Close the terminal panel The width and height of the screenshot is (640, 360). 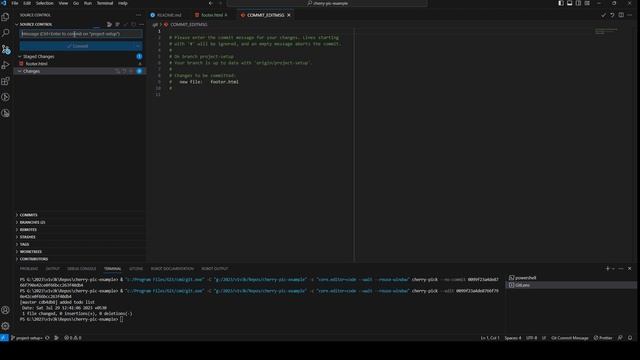(629, 269)
